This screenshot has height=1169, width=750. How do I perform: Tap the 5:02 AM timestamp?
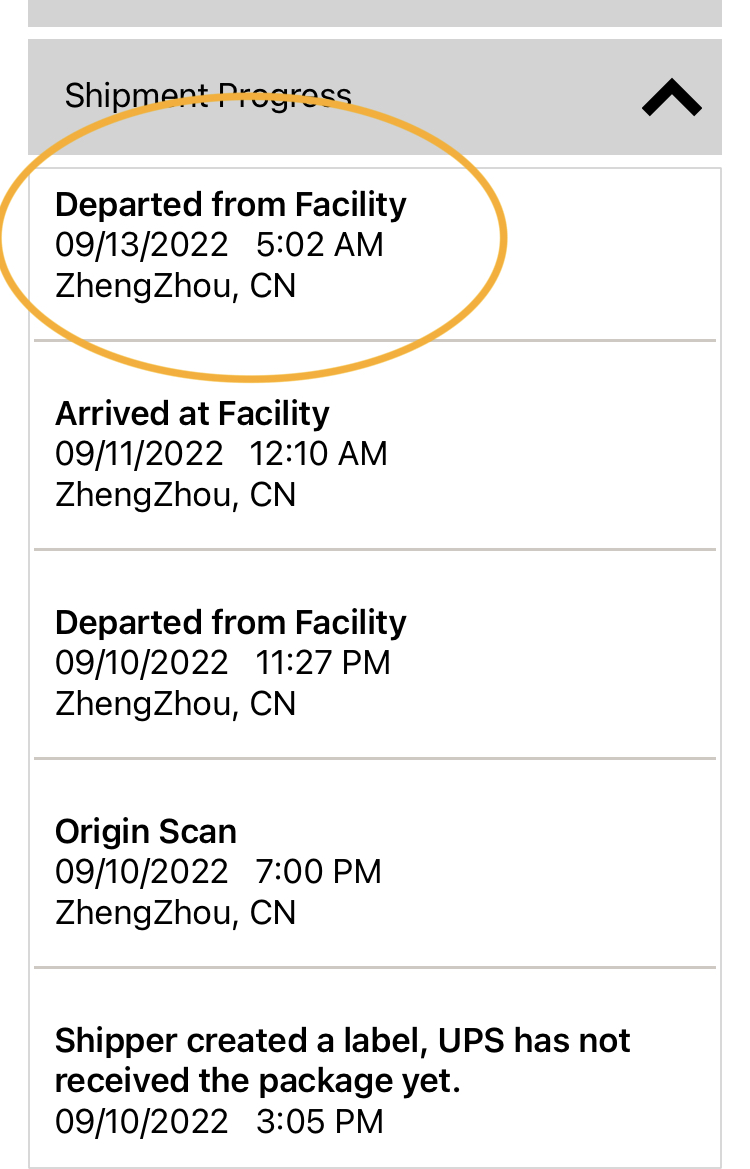[x=320, y=245]
